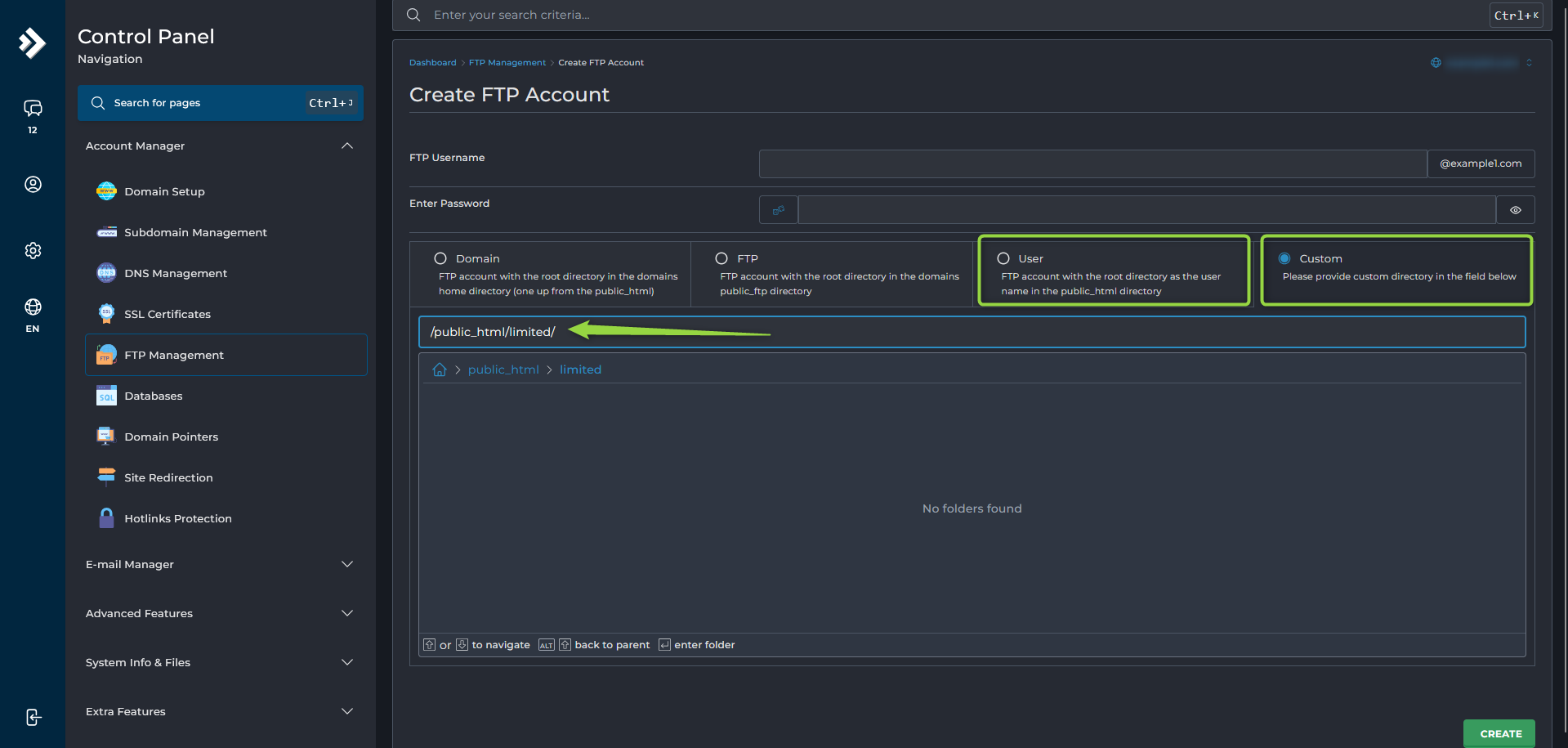Open Subdomain Management page
The image size is (1568, 748).
click(226, 232)
